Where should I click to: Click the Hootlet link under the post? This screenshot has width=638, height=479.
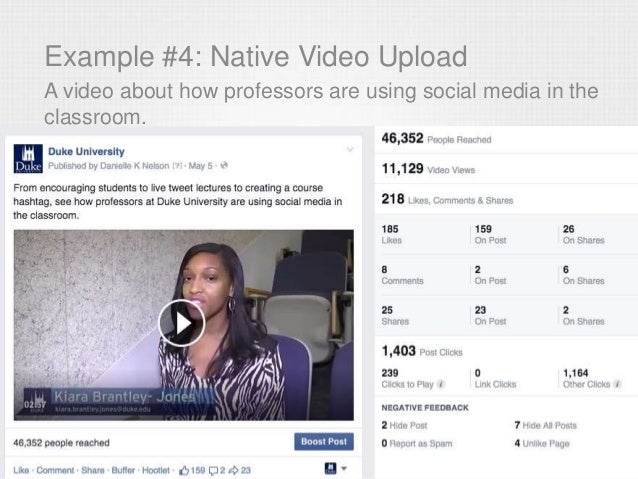pyautogui.click(x=156, y=470)
